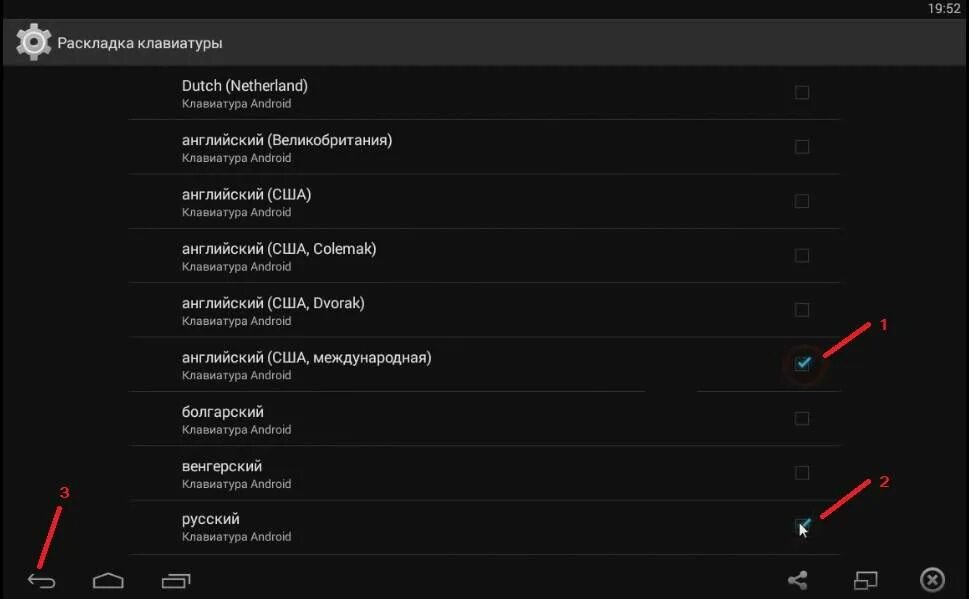Click the fullscreen toggle icon
The image size is (969, 599).
[x=865, y=580]
